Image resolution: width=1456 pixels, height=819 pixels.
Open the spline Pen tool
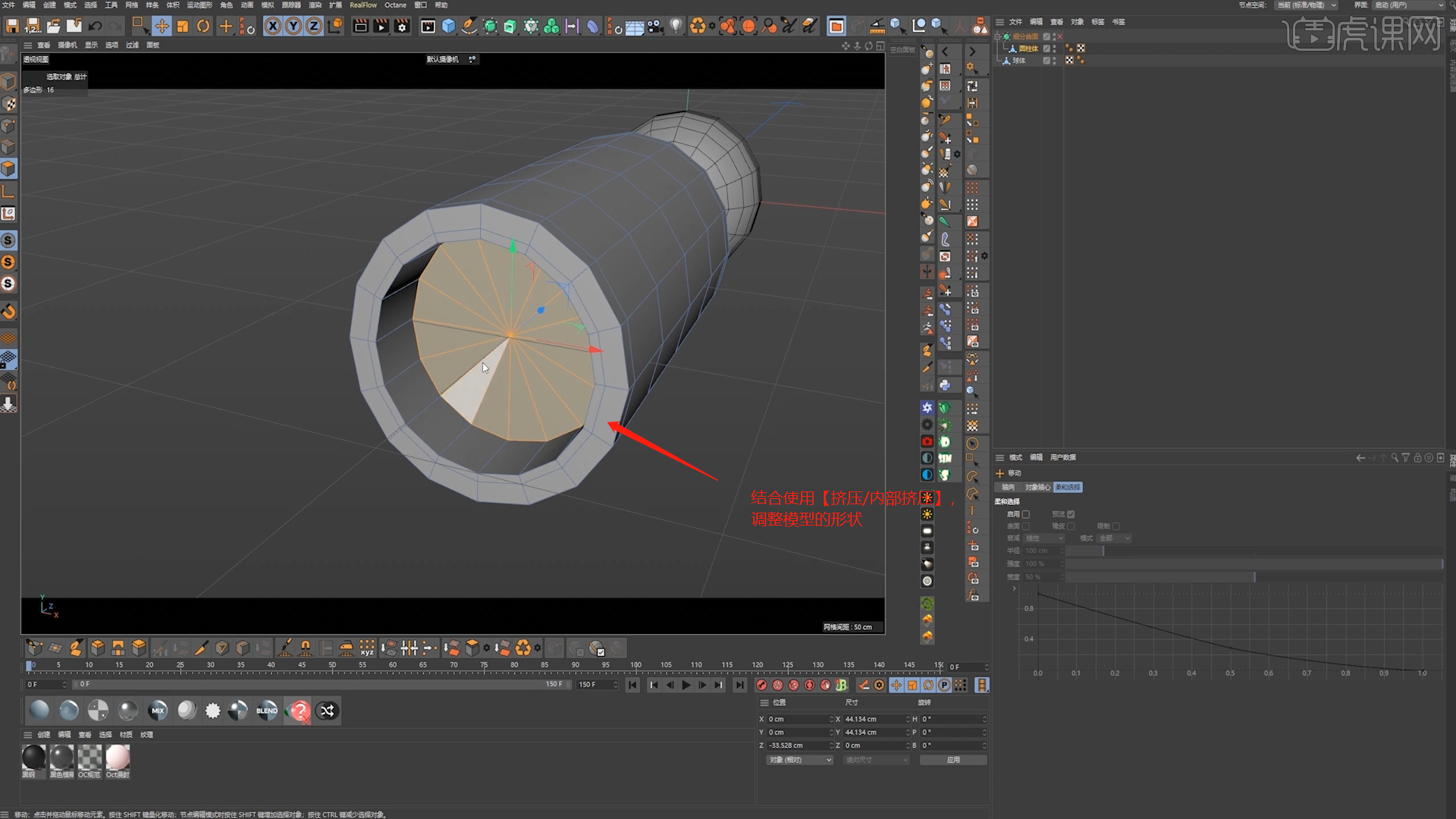(469, 27)
